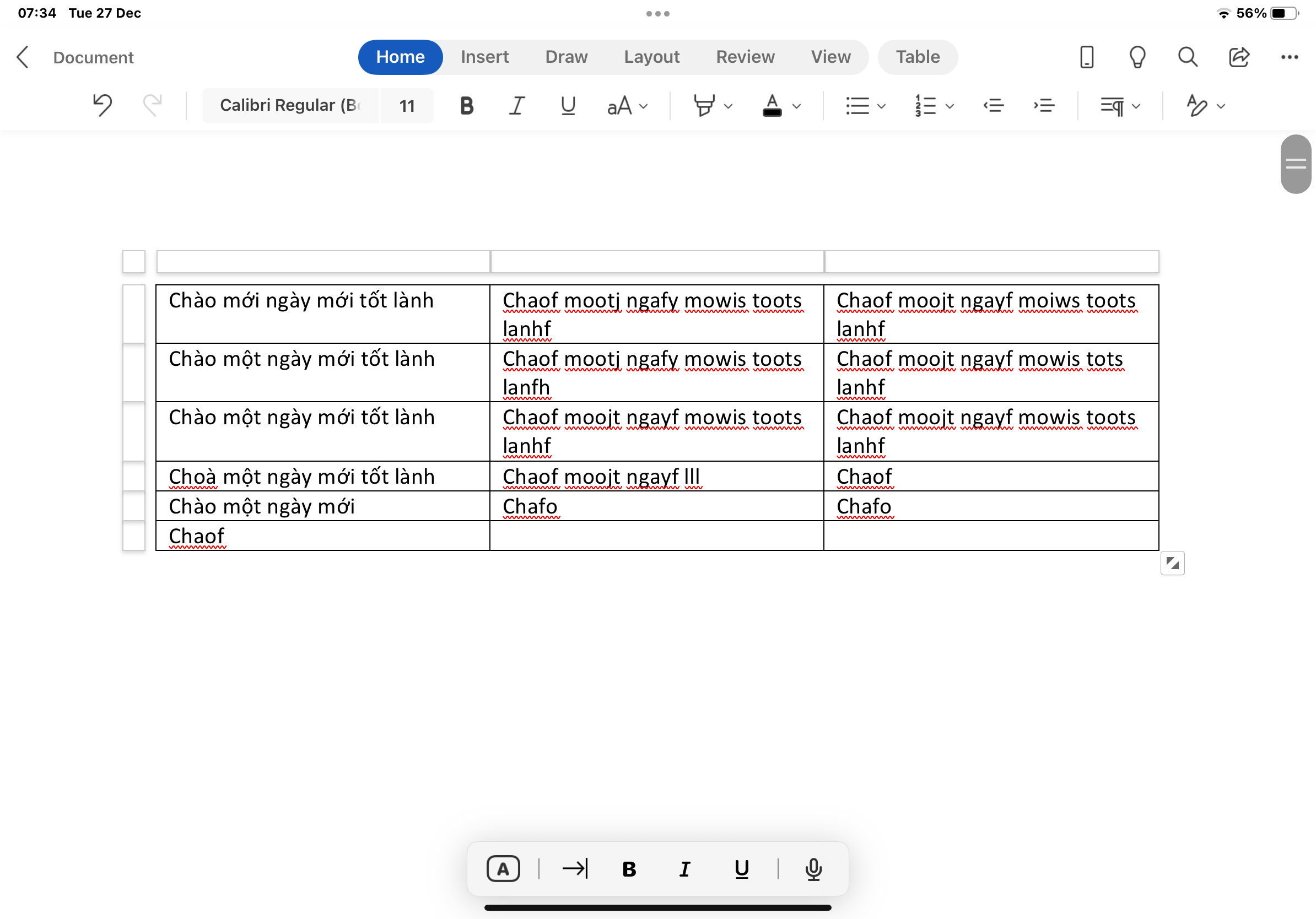Go back to Document list
Viewport: 1316px width, 919px height.
click(23, 57)
